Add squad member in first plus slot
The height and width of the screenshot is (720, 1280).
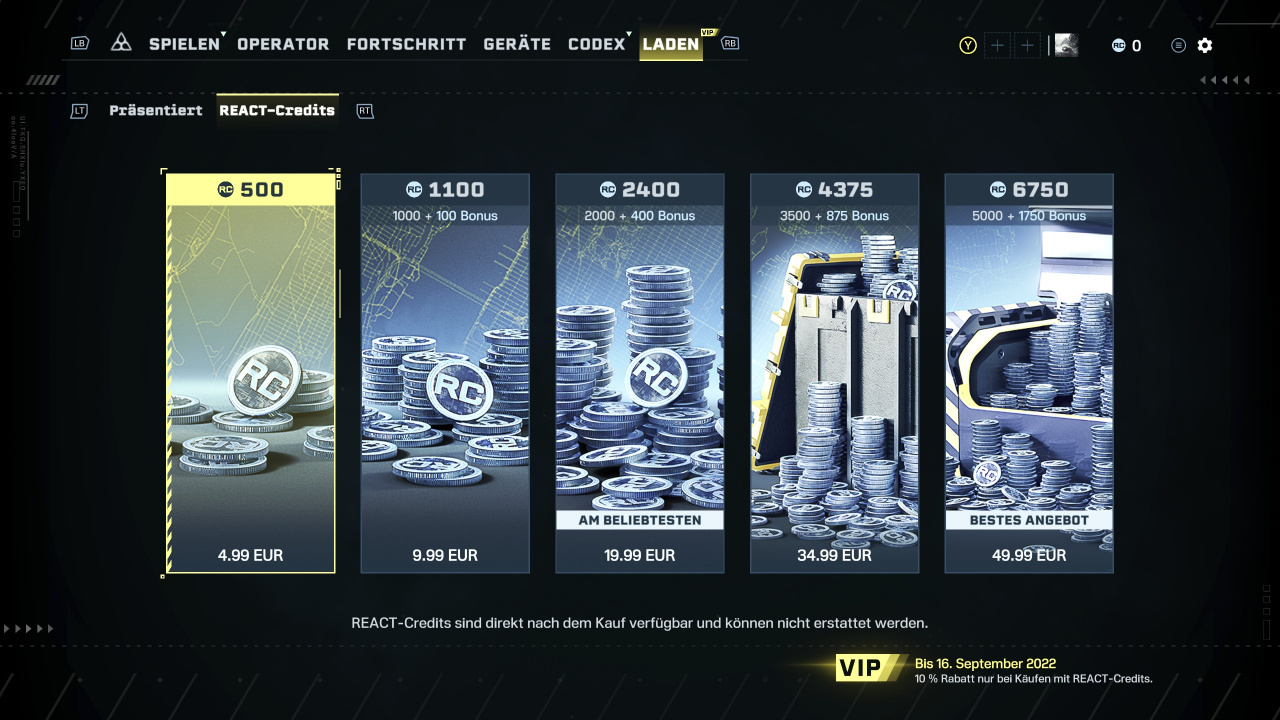coord(997,45)
